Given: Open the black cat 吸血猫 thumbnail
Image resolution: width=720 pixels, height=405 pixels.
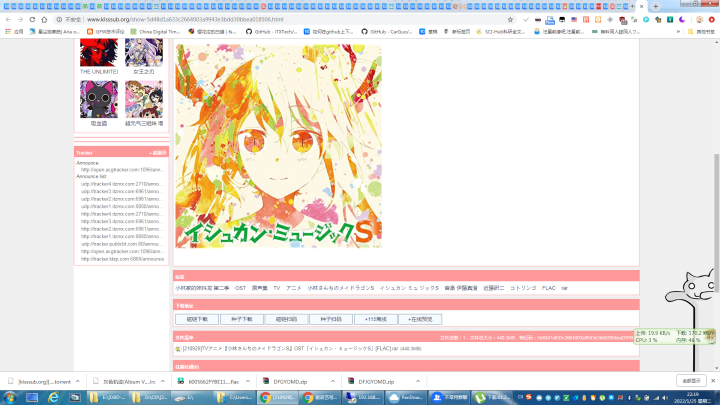Looking at the screenshot, I should point(99,99).
